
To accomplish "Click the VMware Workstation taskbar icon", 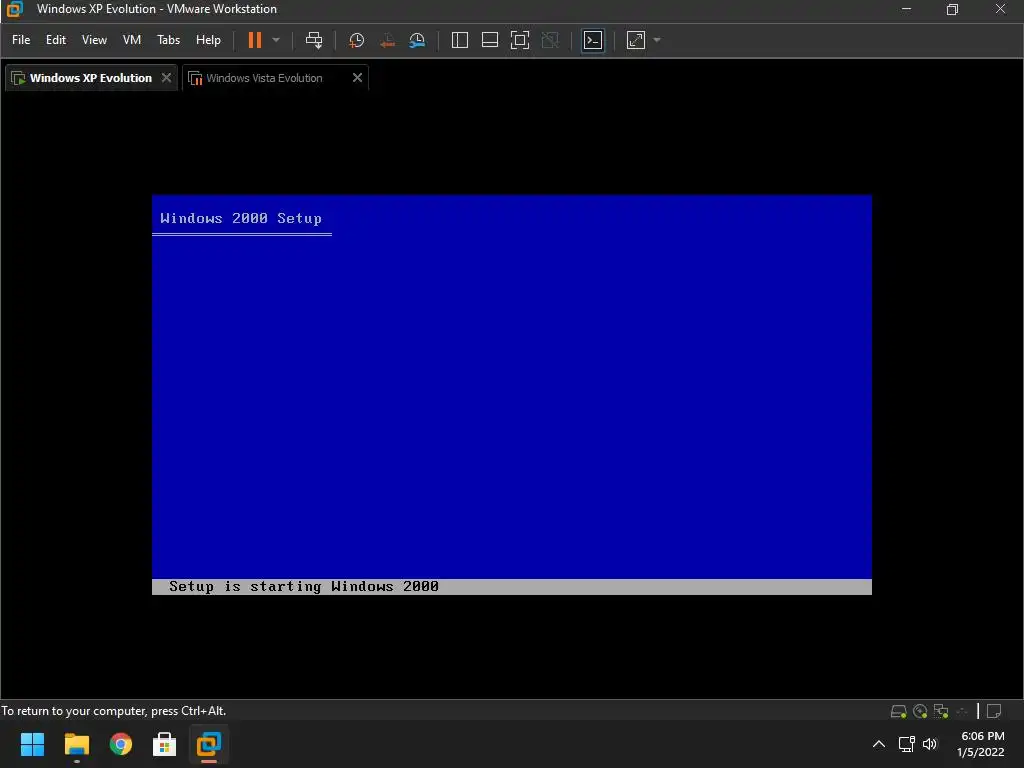I will point(209,744).
